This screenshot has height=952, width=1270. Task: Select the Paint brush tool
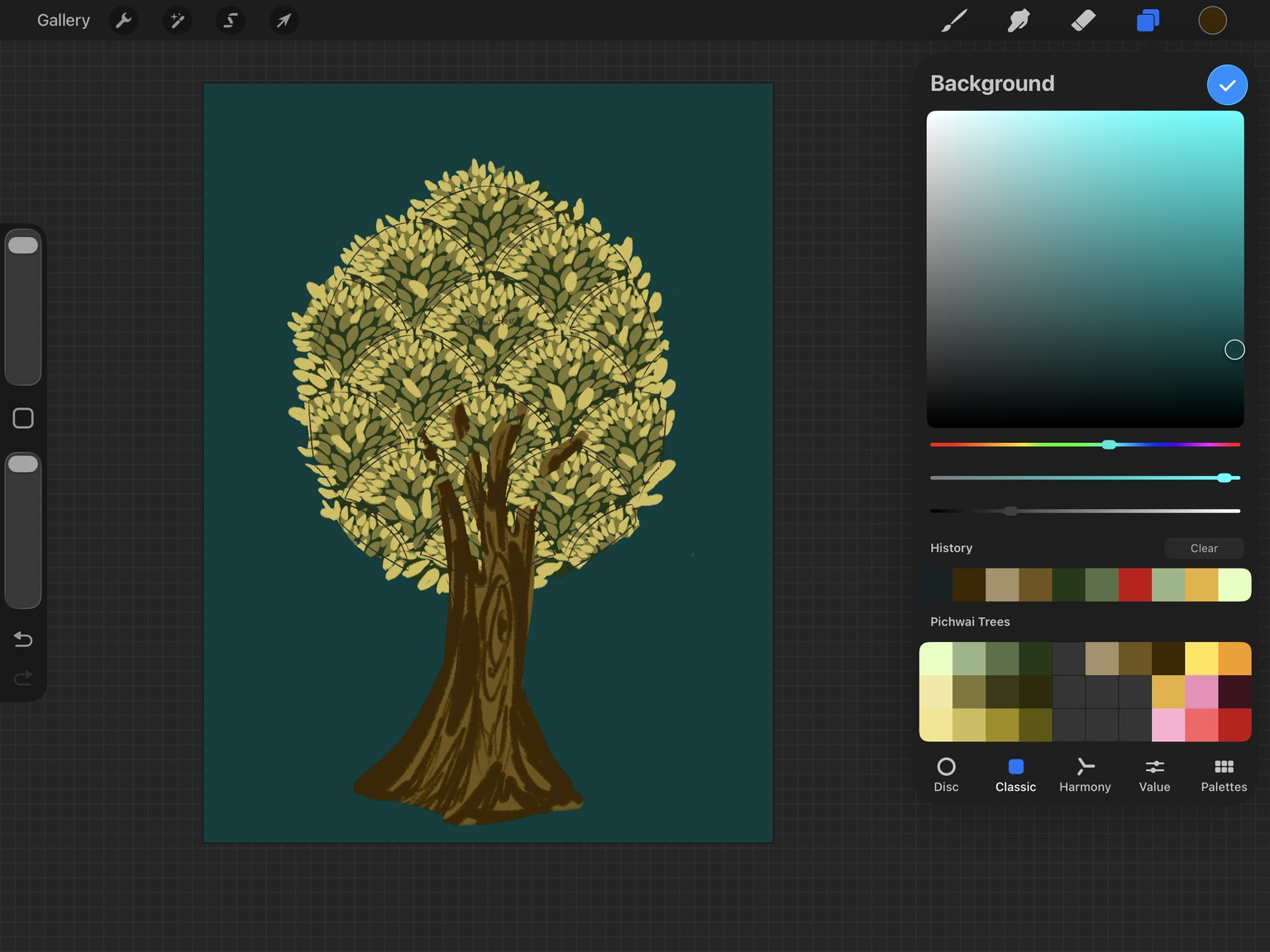tap(954, 21)
